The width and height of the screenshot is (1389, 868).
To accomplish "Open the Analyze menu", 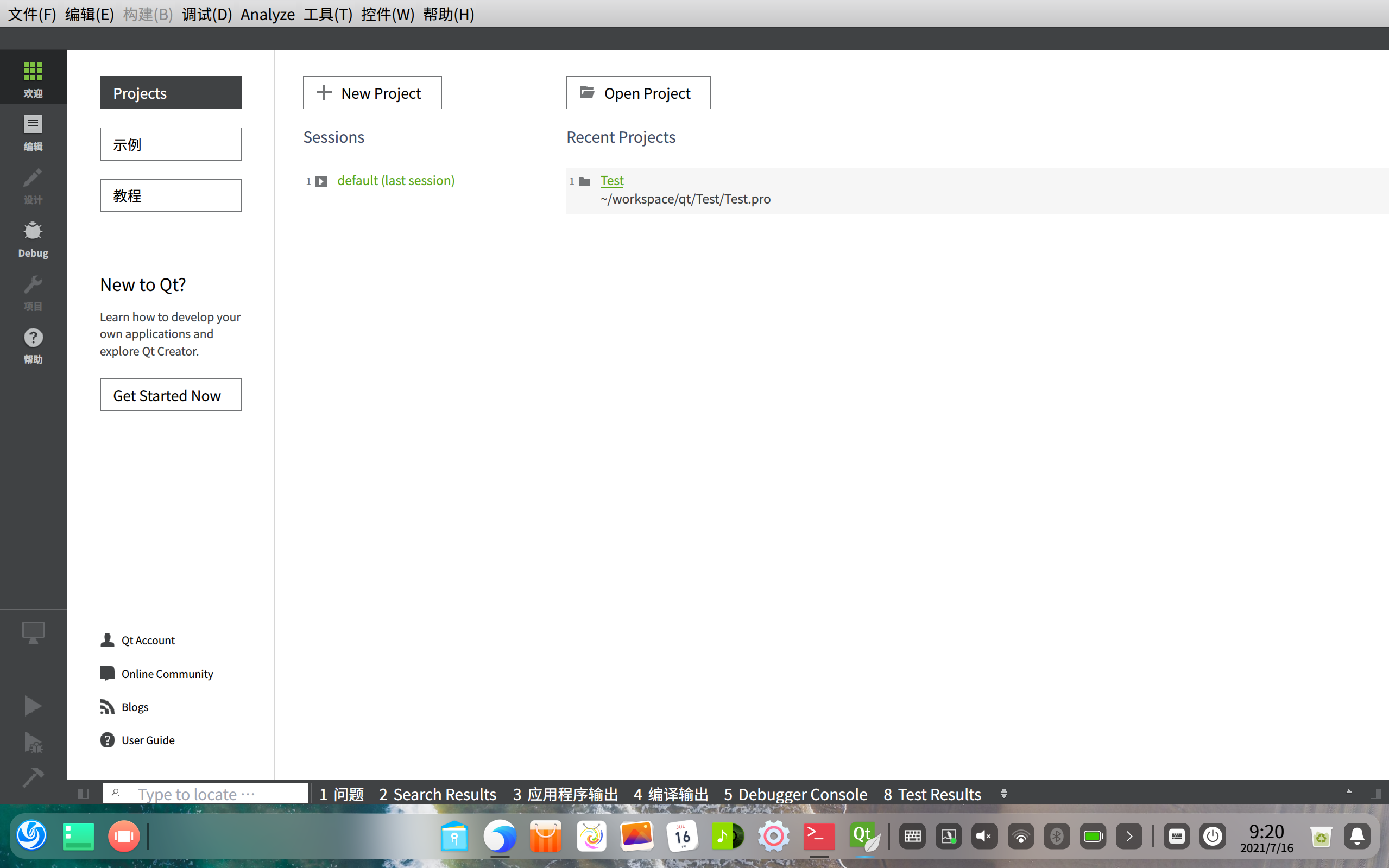I will pyautogui.click(x=268, y=14).
